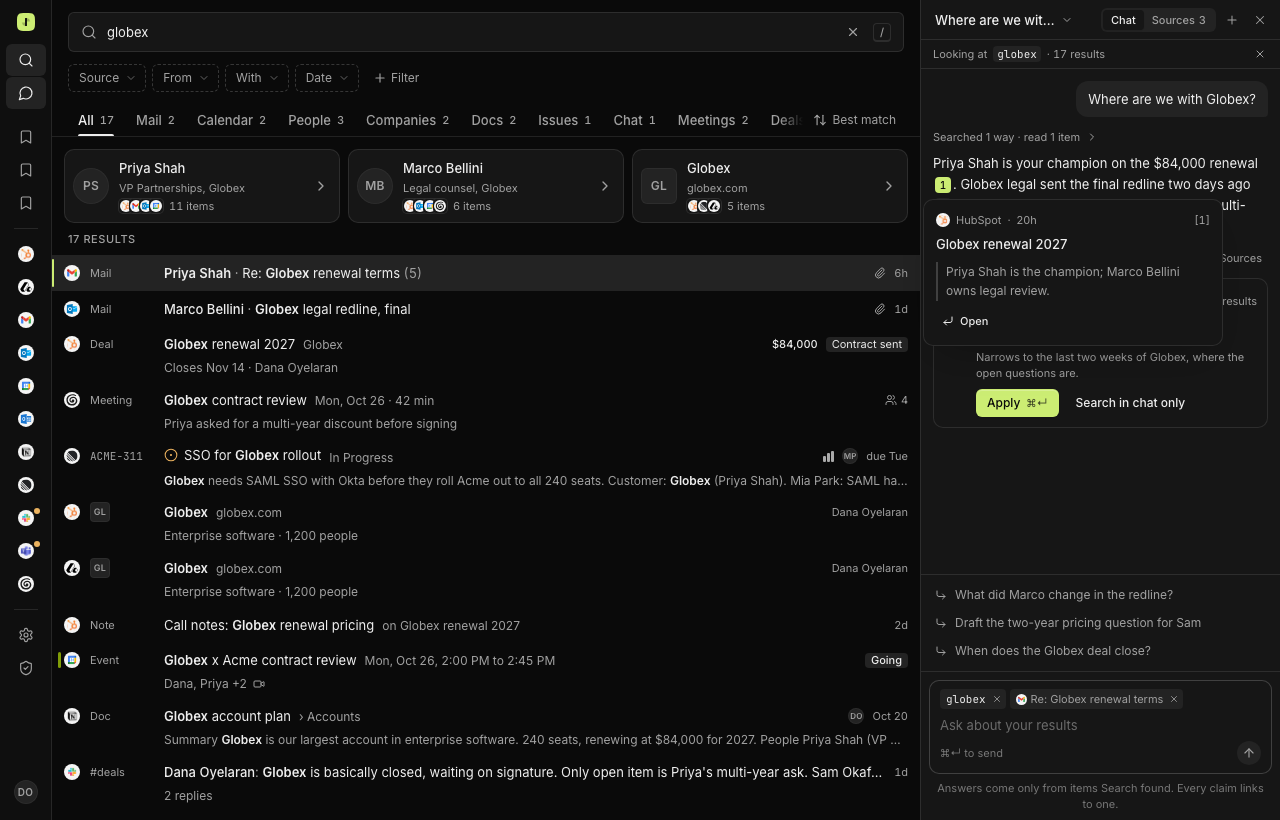Image resolution: width=1280 pixels, height=820 pixels.
Task: Open HubSpot source in the sidebar
Action: tap(26, 254)
